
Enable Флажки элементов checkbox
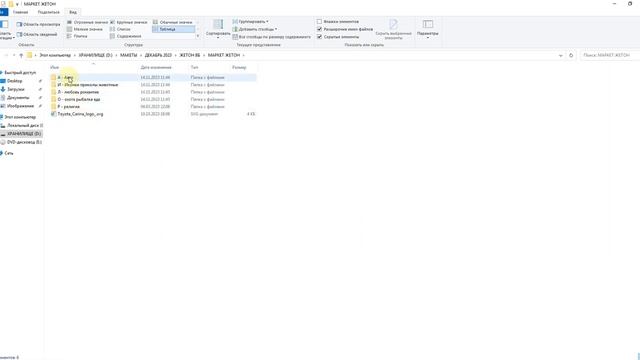point(320,22)
